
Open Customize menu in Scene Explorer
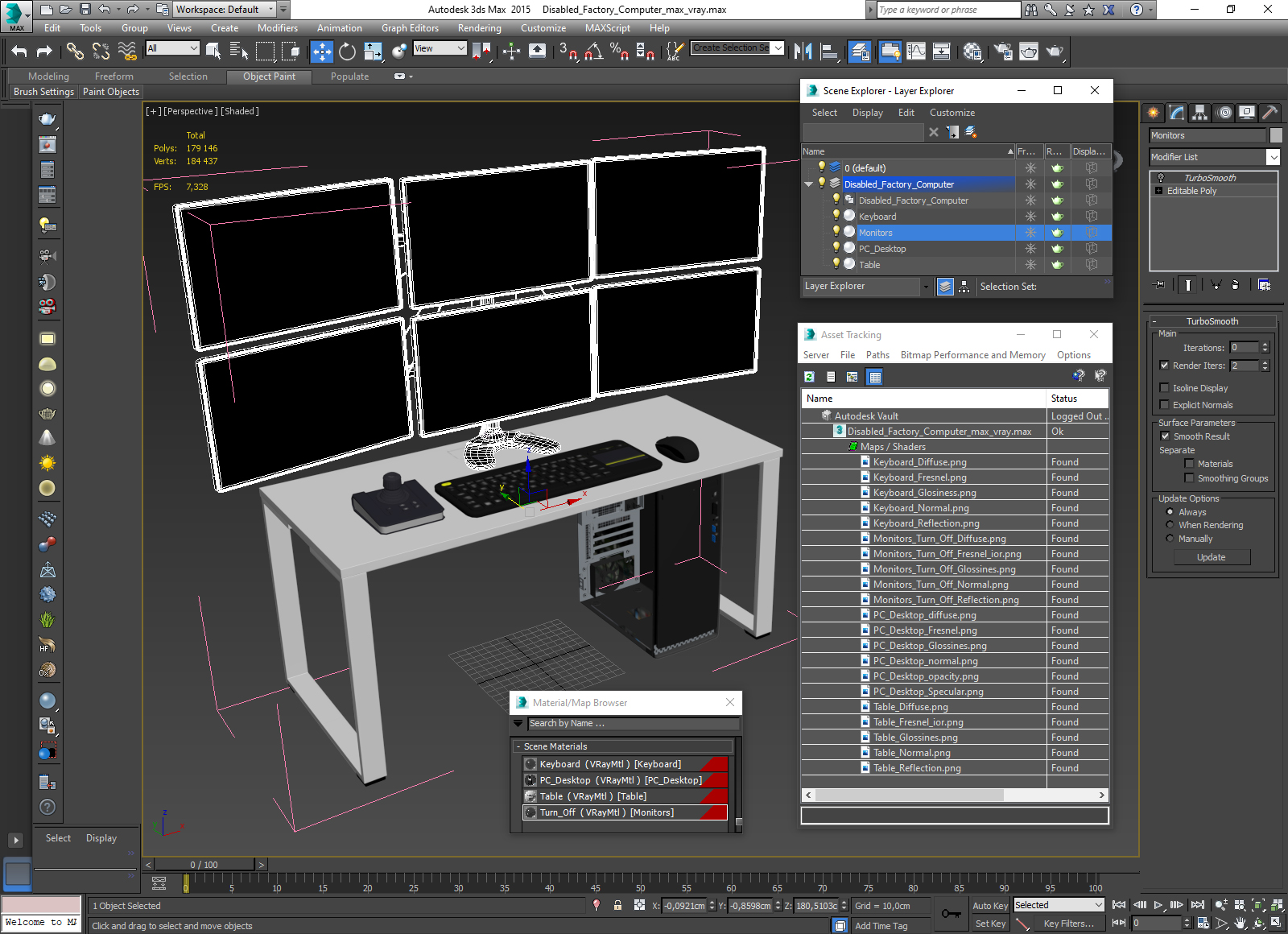pyautogui.click(x=952, y=113)
